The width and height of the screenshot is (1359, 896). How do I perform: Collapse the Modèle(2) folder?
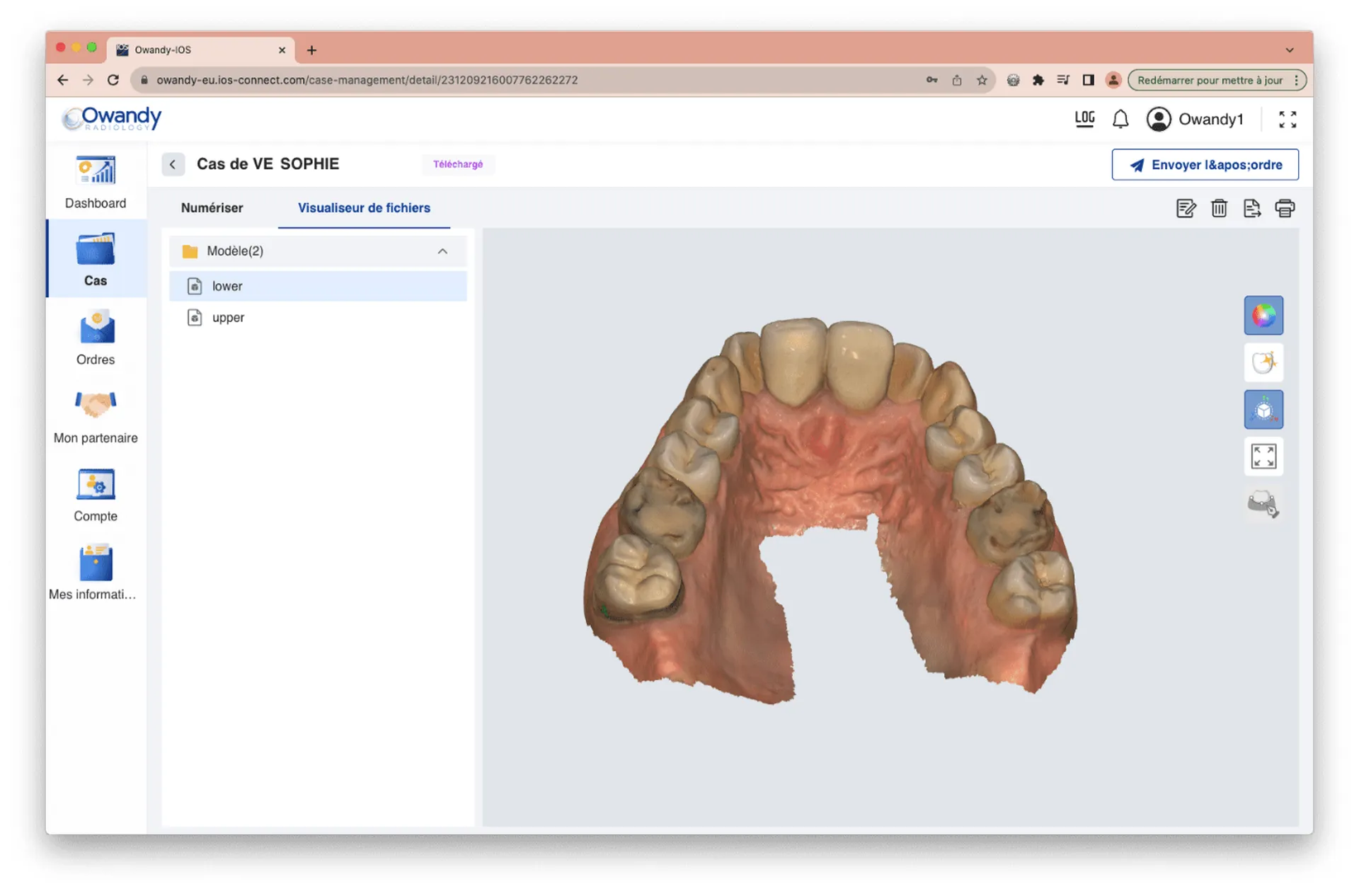click(442, 251)
